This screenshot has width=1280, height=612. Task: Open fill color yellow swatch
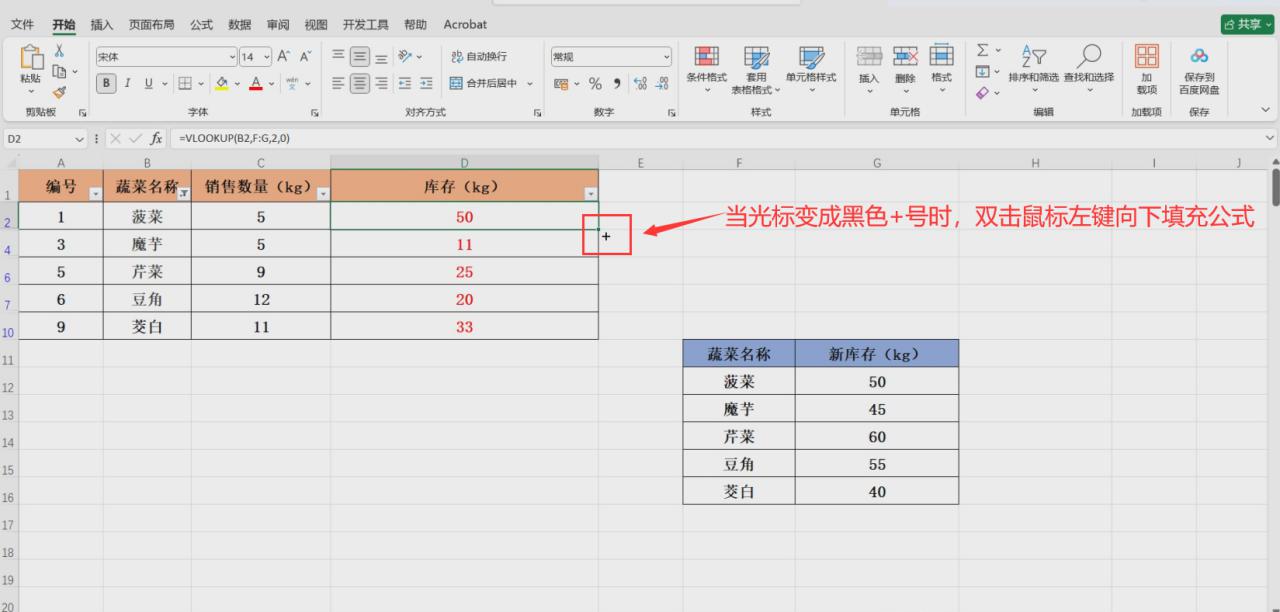(221, 84)
